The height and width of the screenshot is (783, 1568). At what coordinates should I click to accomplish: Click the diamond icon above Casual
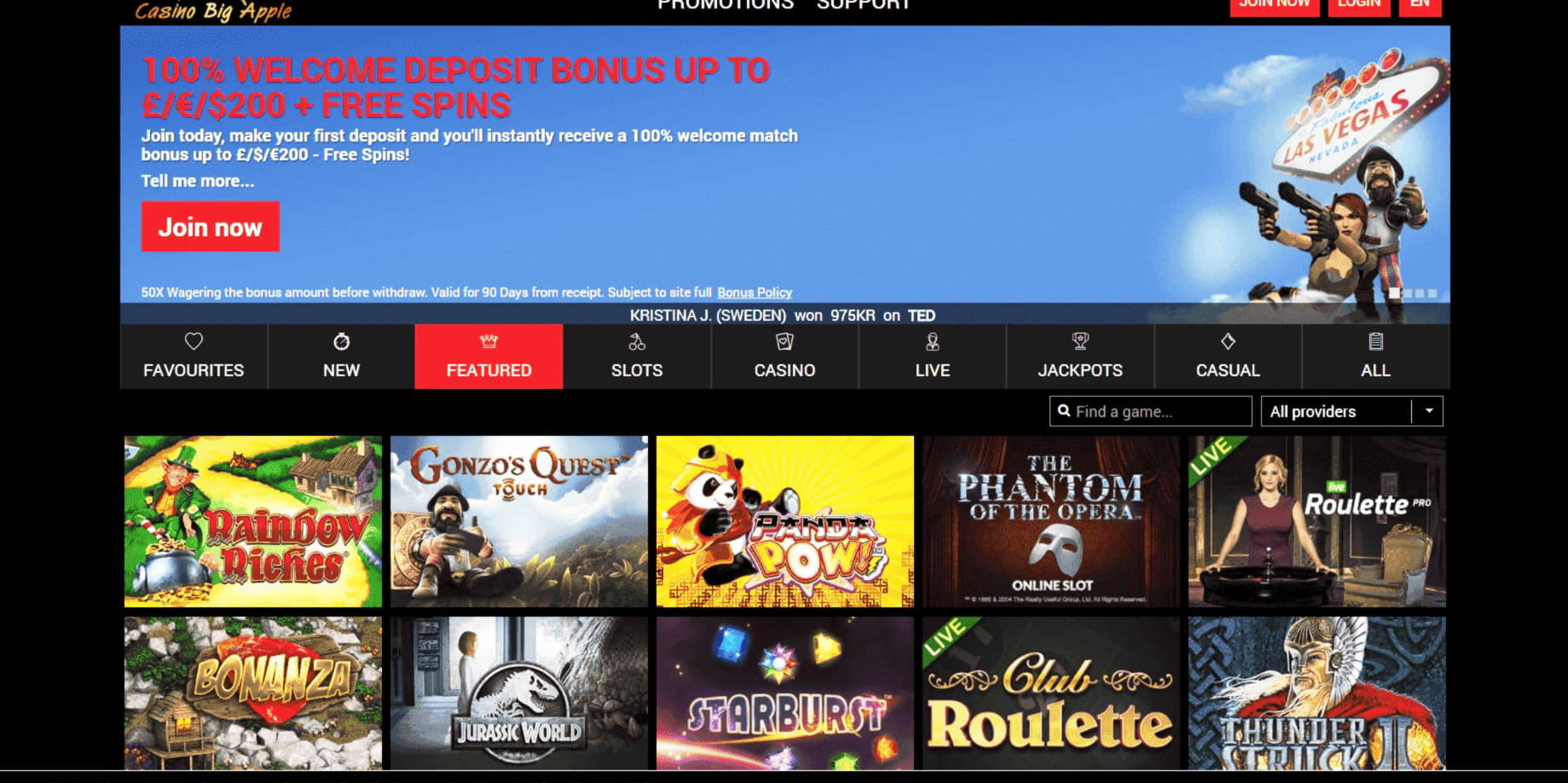pyautogui.click(x=1228, y=341)
